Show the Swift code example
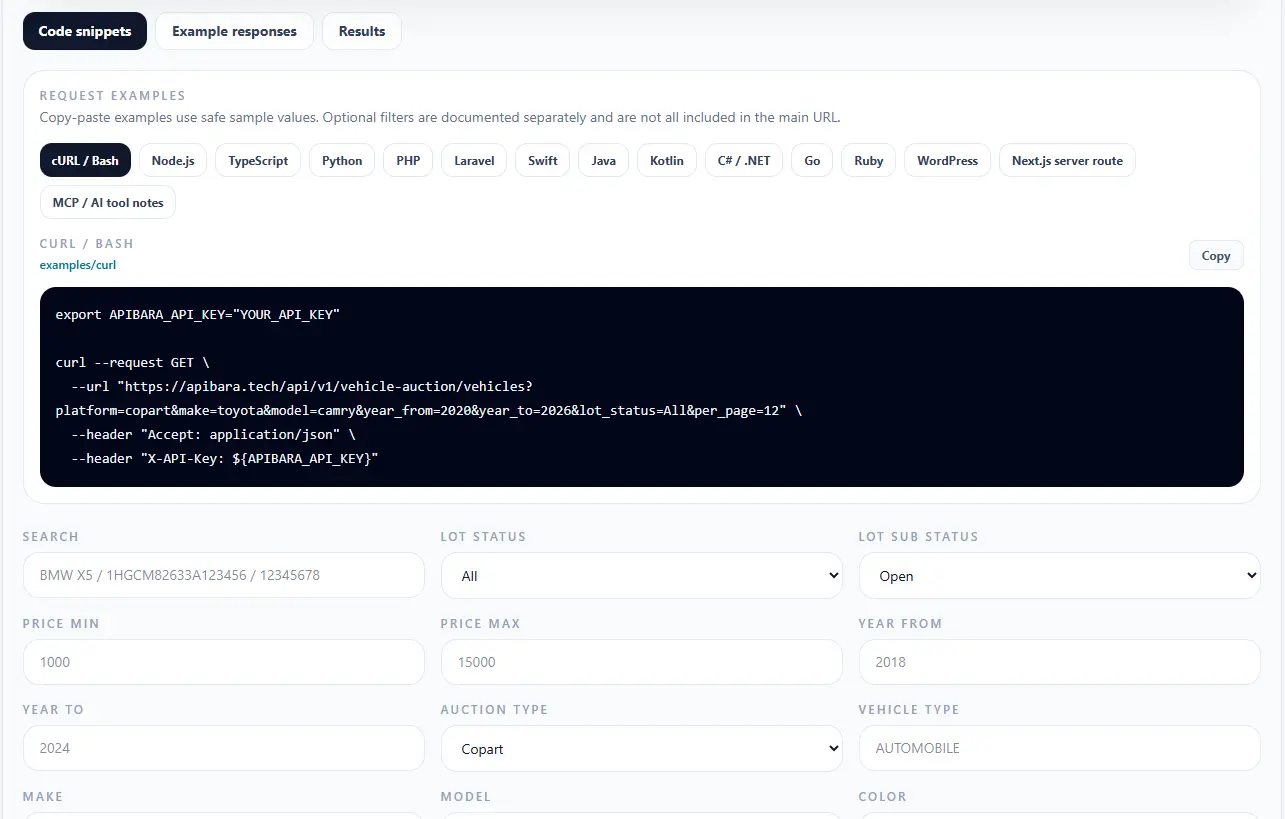 click(543, 160)
